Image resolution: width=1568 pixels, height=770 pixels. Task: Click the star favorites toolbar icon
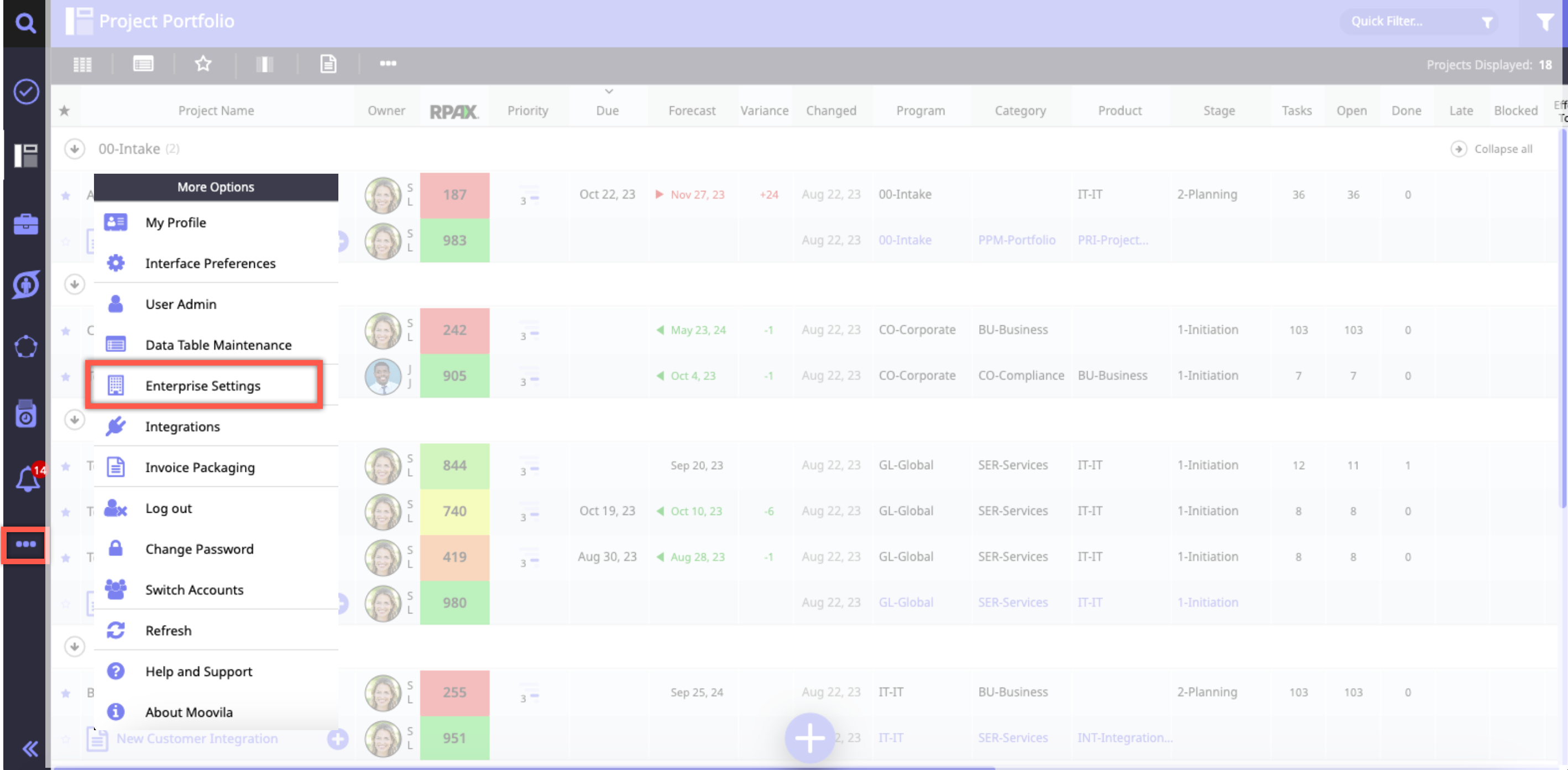[x=203, y=64]
